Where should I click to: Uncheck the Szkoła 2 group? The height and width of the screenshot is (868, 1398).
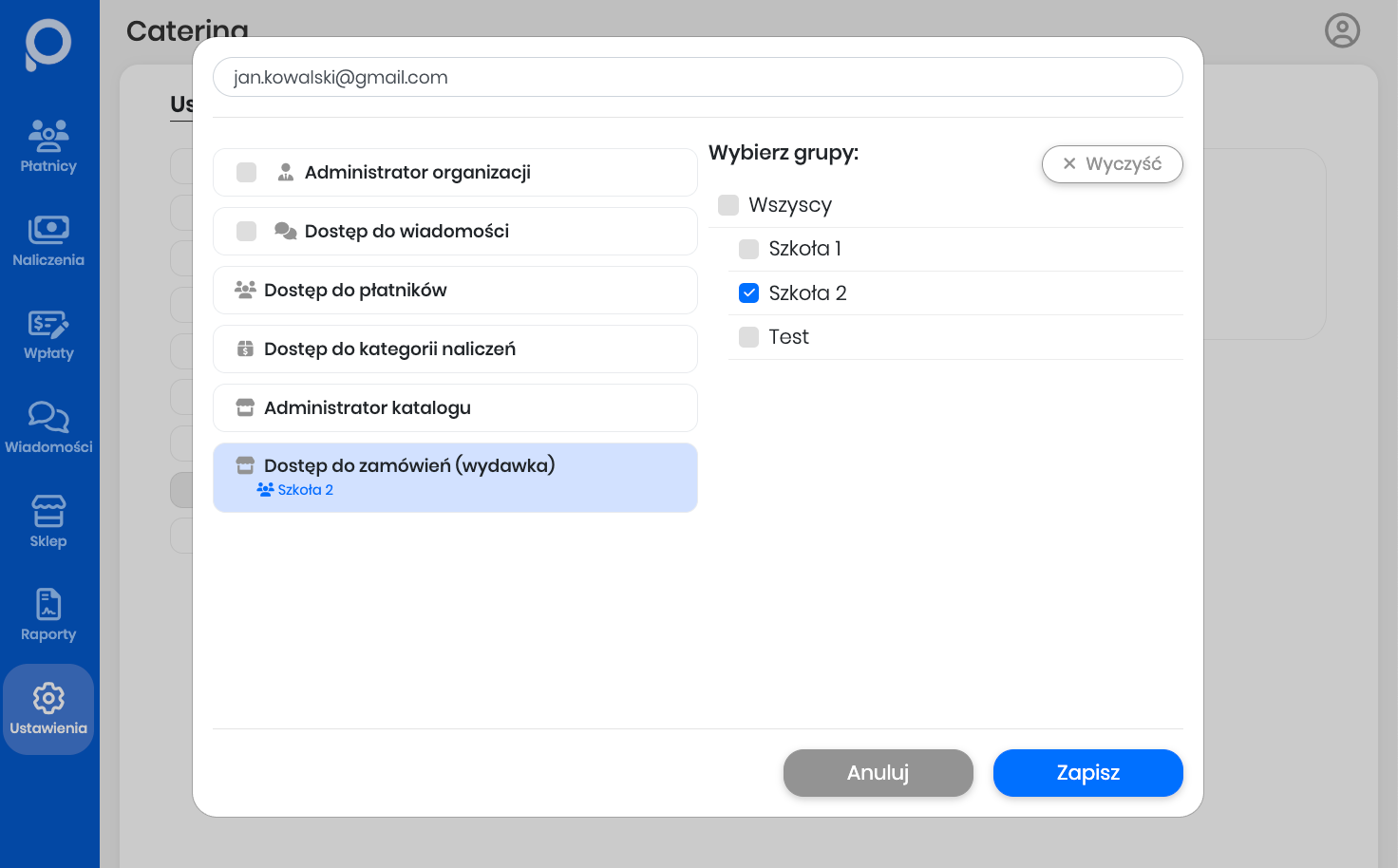(x=749, y=293)
